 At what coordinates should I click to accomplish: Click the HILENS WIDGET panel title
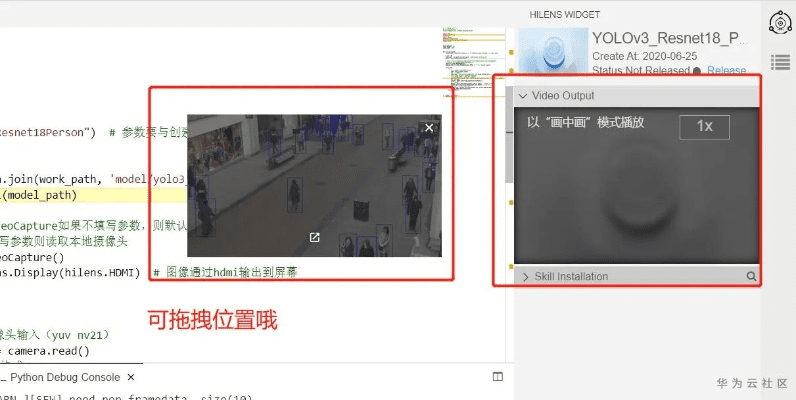(565, 15)
